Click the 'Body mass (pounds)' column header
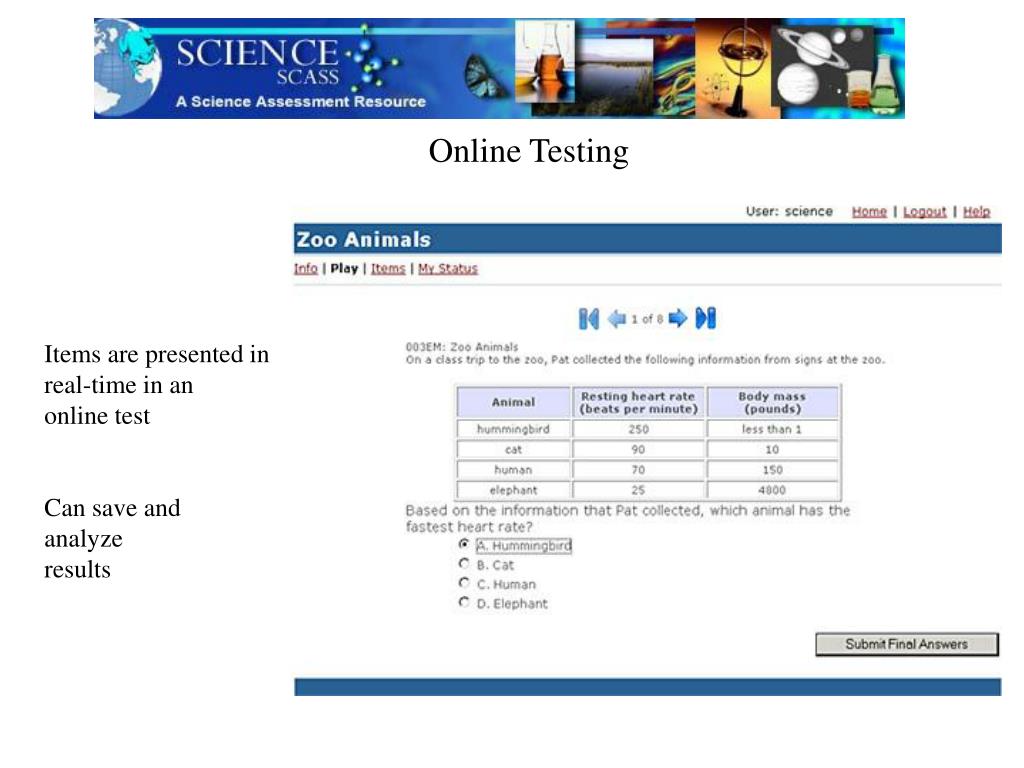1024x768 pixels. click(772, 402)
